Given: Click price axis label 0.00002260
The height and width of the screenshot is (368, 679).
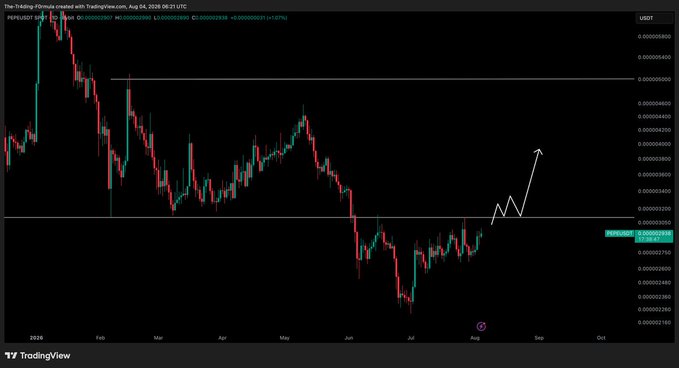Looking at the screenshot, I should click(x=655, y=310).
